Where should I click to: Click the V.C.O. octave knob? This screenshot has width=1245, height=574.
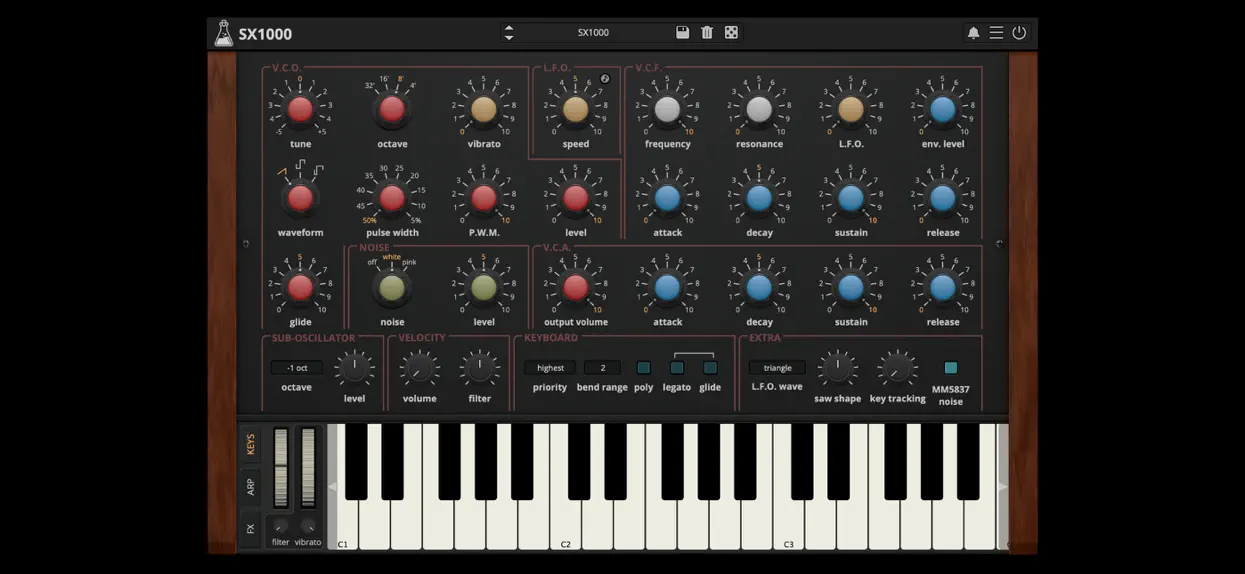(x=392, y=109)
